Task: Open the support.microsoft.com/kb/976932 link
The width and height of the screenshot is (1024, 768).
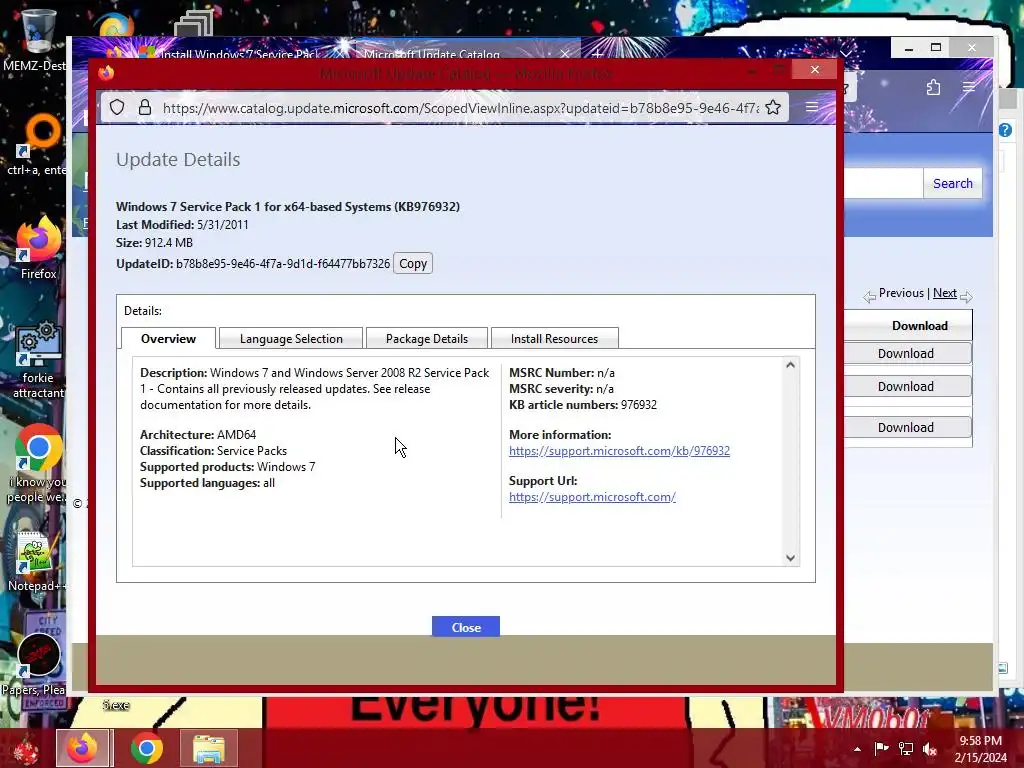Action: [619, 451]
